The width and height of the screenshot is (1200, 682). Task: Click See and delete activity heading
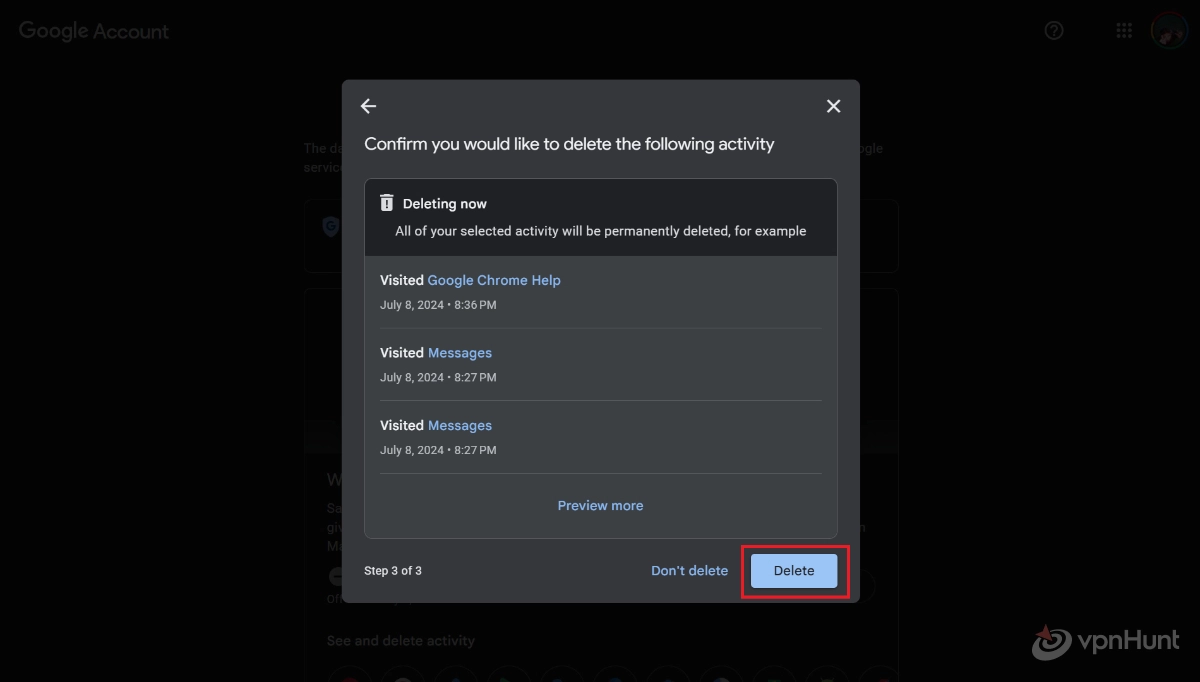[401, 641]
